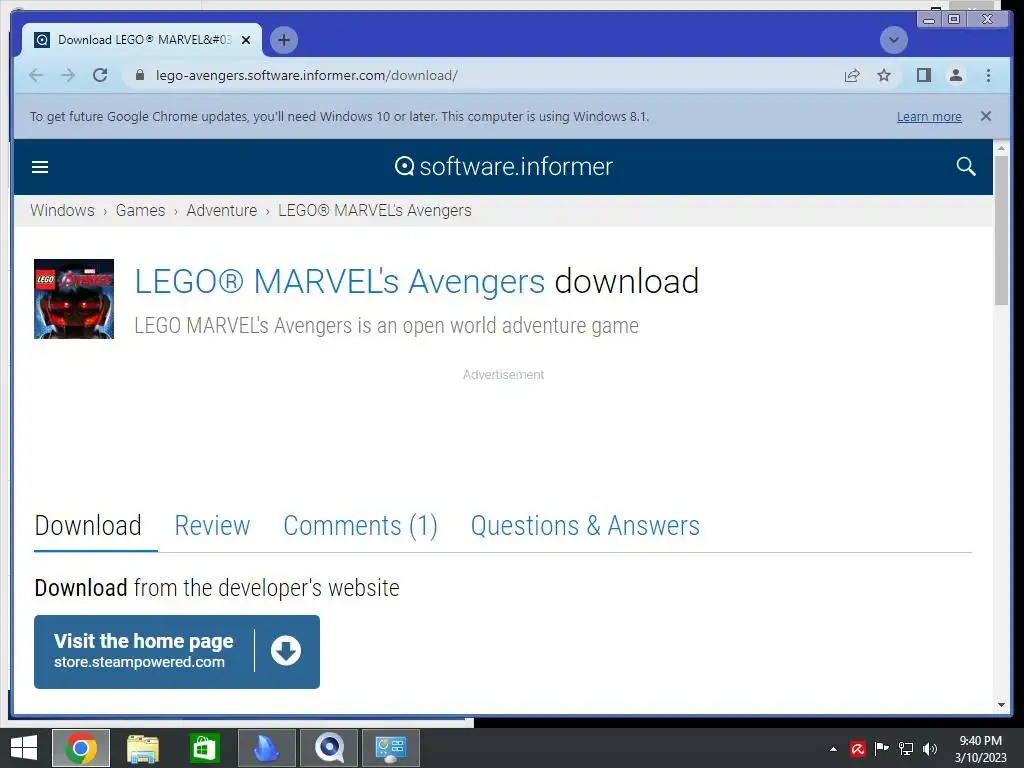
Task: Open the network tray icon
Action: tap(906, 749)
